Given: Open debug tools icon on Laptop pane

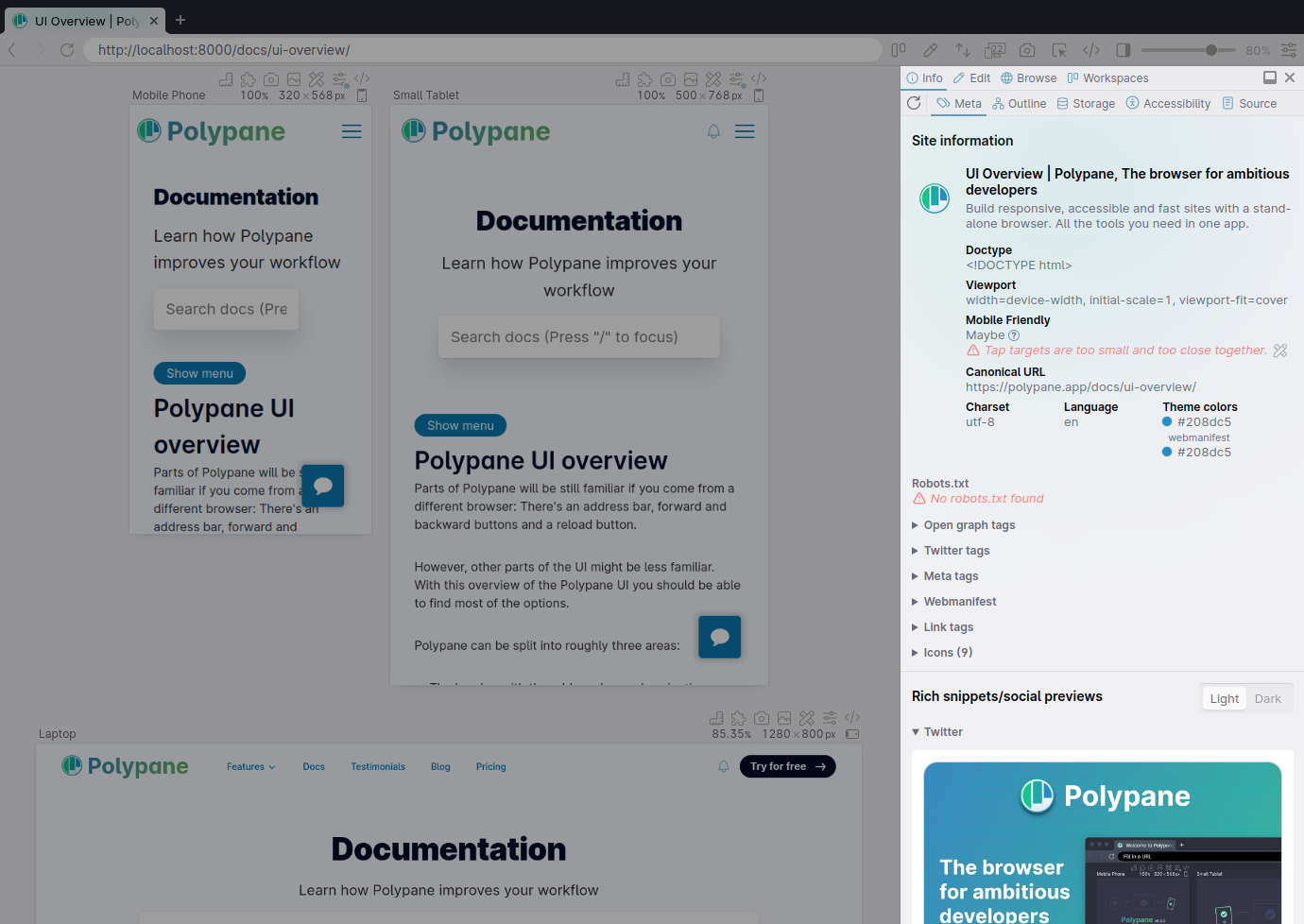Looking at the screenshot, I should [x=807, y=718].
